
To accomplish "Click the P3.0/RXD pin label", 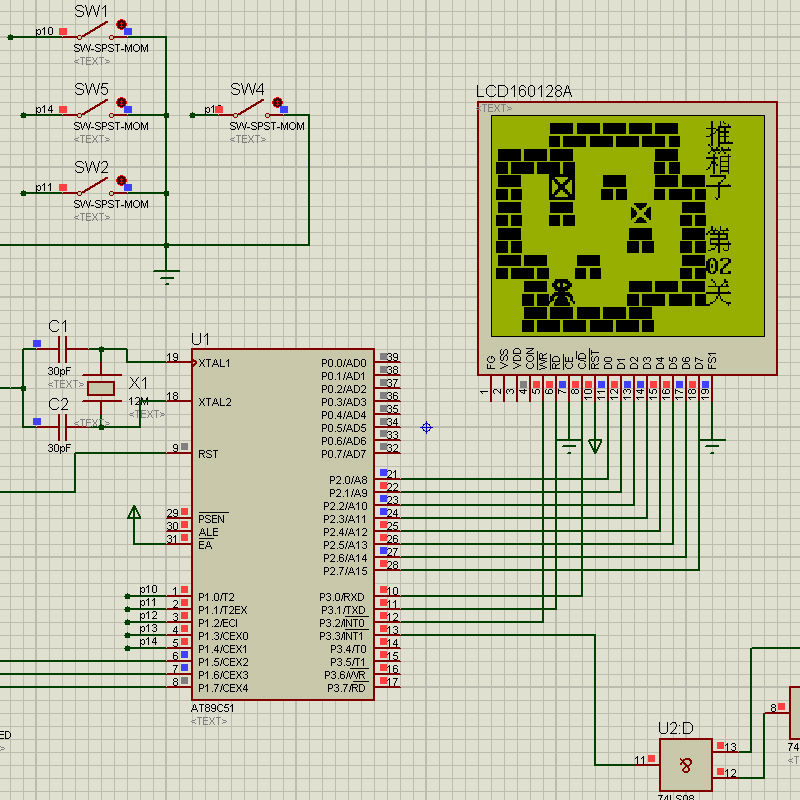I will [342, 597].
